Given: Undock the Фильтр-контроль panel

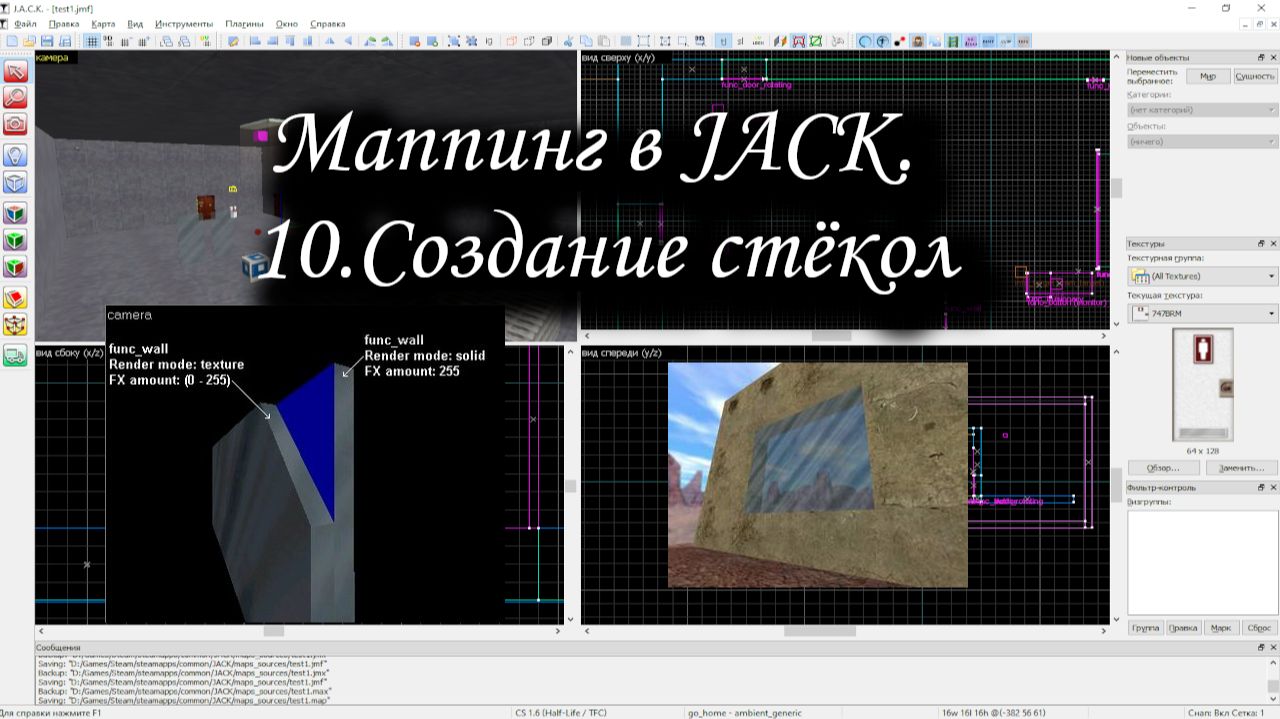Looking at the screenshot, I should (1261, 487).
